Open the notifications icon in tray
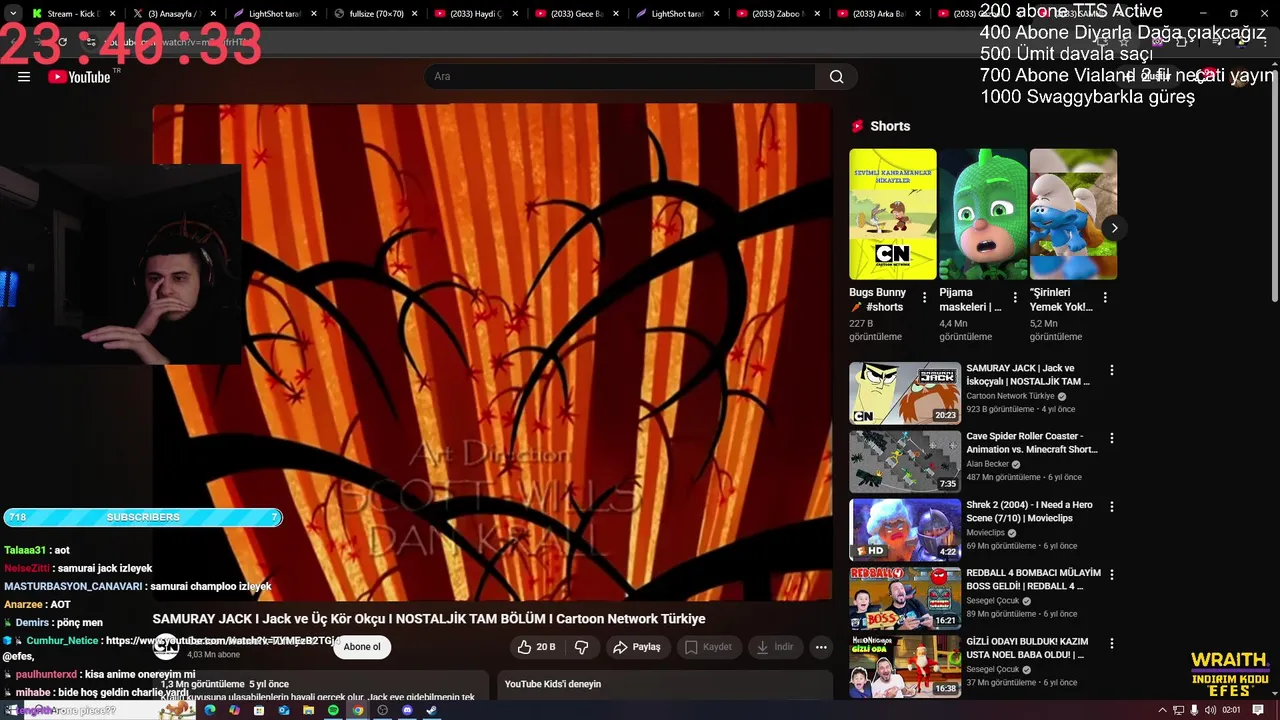 pos(1259,710)
